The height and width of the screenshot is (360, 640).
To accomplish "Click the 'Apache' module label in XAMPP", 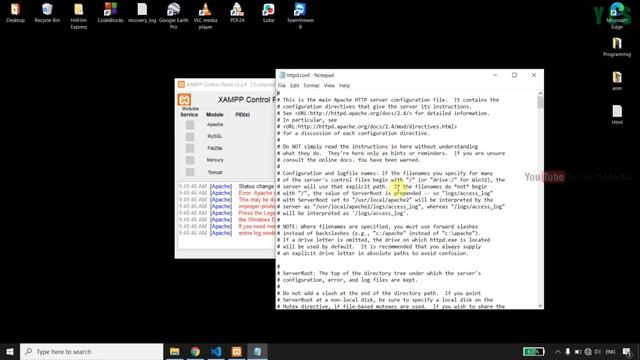I will (x=215, y=124).
